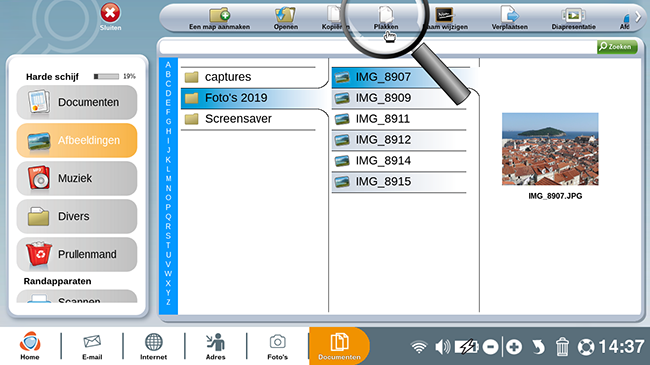The image size is (650, 365).
Task: Select the file IMG_8914
Action: (399, 161)
